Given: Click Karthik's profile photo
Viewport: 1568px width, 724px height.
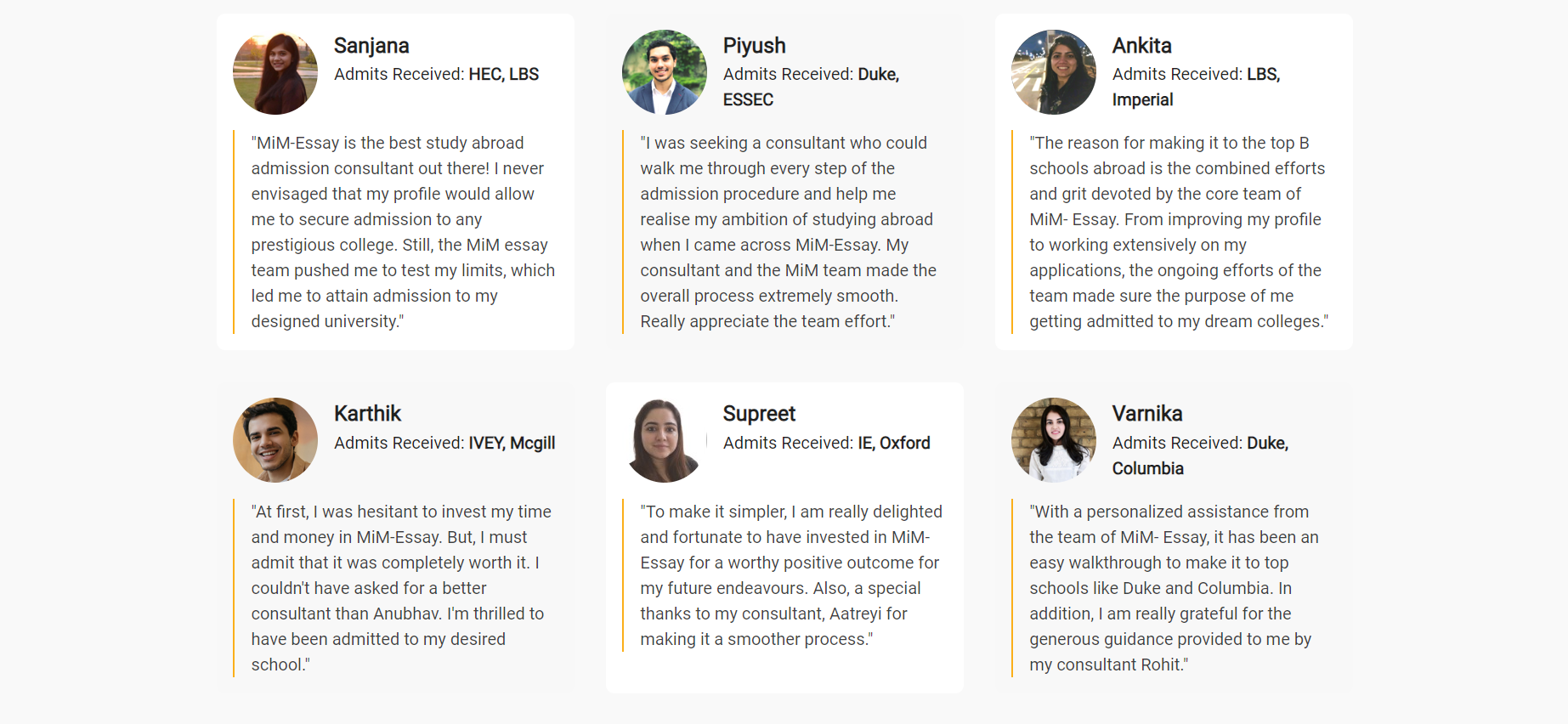Looking at the screenshot, I should point(275,440).
